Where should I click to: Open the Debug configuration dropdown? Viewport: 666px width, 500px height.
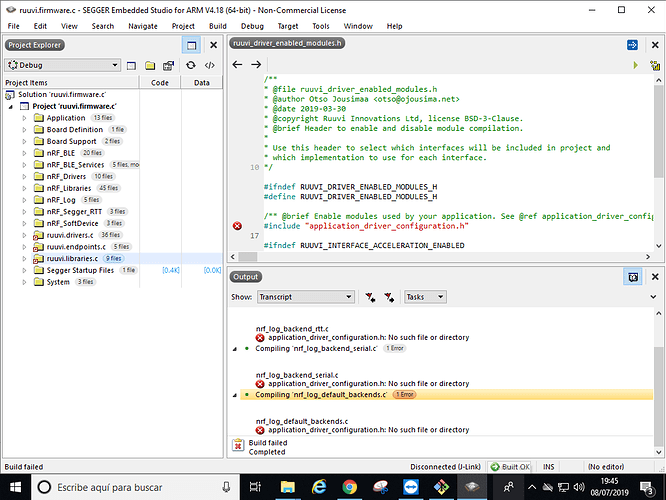click(x=63, y=65)
